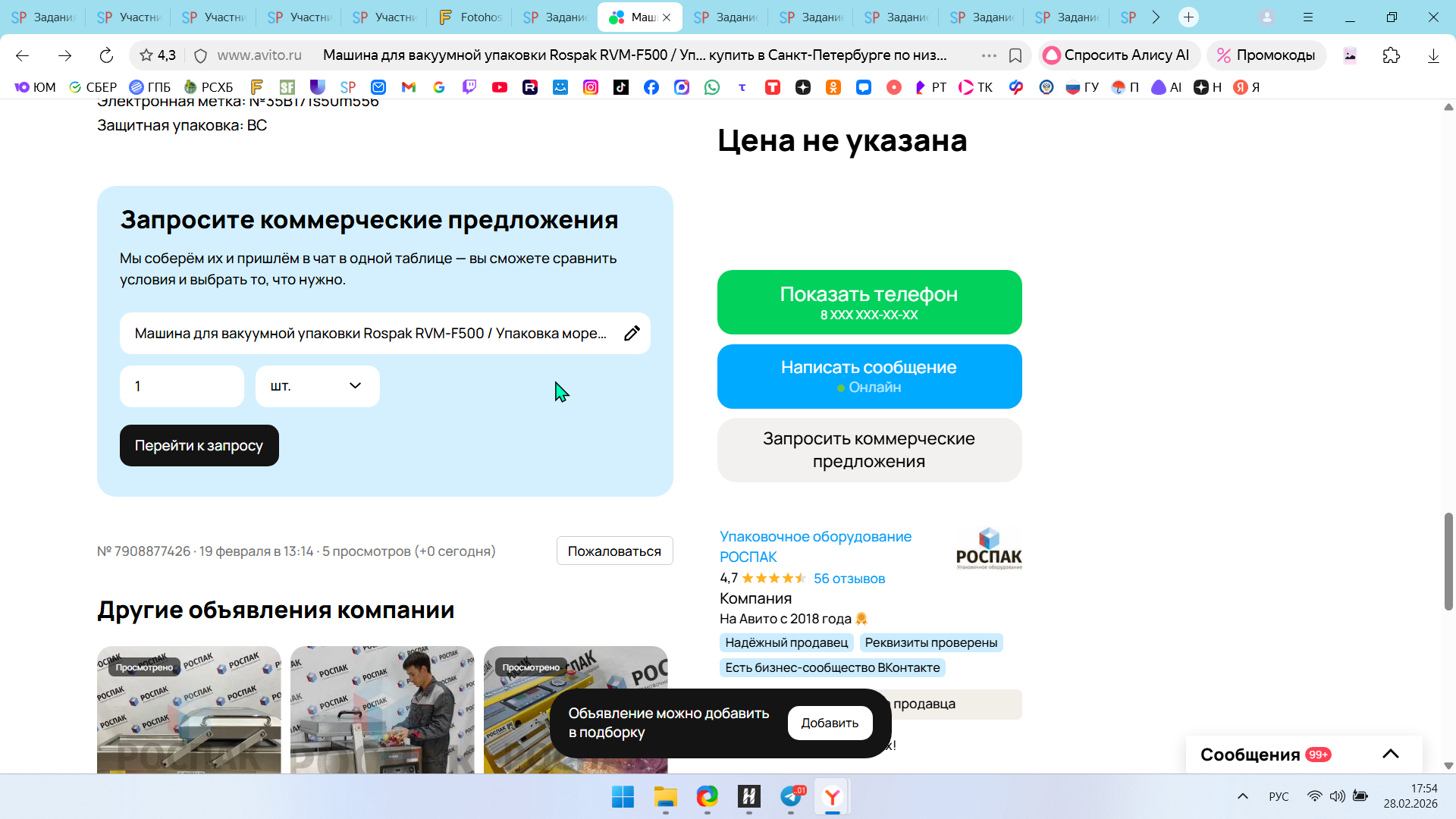Bookmark this page with the bookmark icon
The width and height of the screenshot is (1456, 819).
tap(1015, 55)
